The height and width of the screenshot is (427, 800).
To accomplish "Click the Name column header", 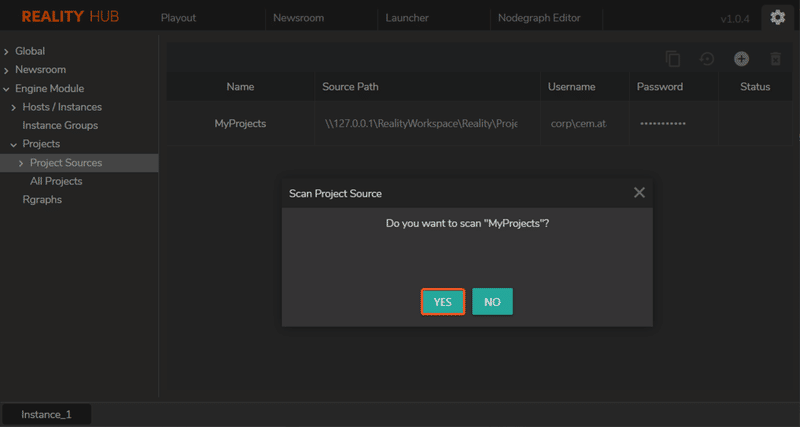I will [240, 87].
